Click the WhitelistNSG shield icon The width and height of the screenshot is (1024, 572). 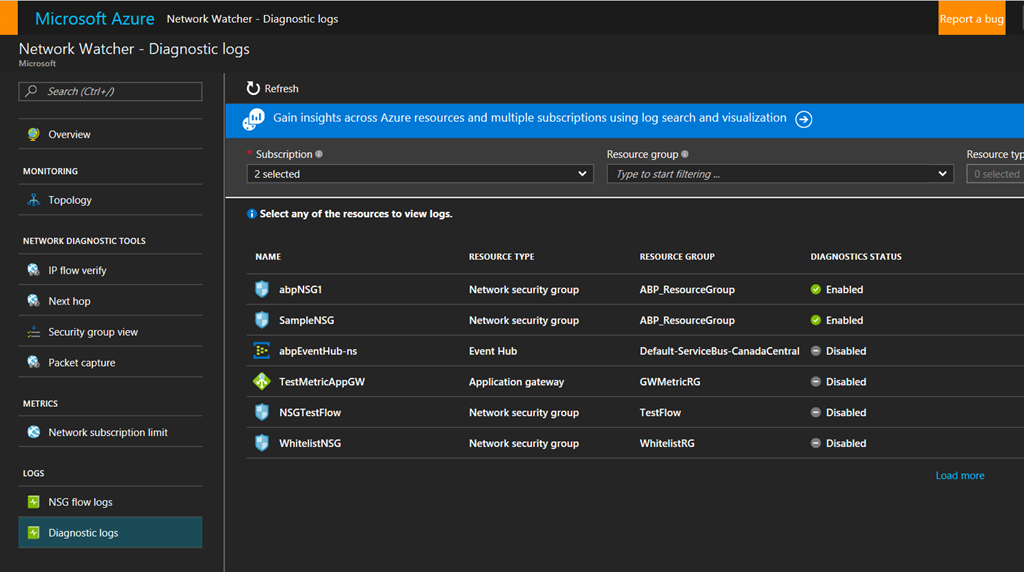(262, 443)
